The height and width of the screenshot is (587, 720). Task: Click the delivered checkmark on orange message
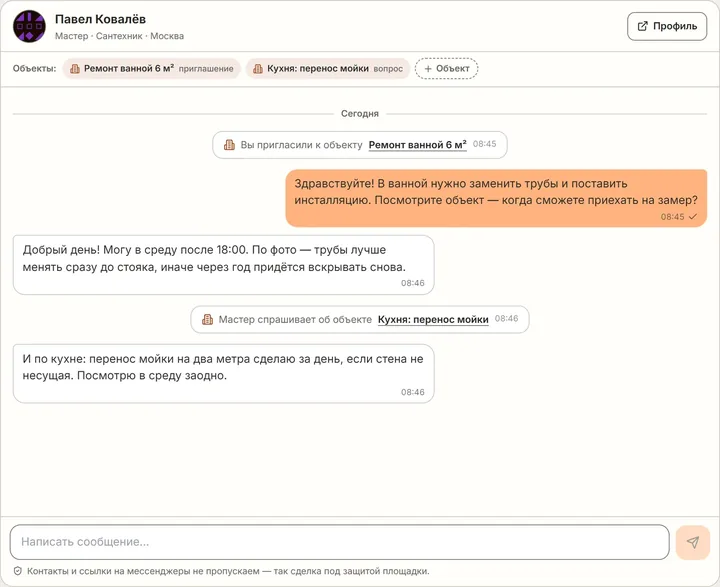pos(693,217)
